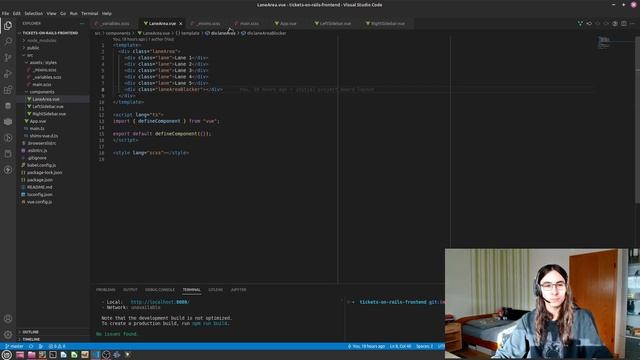
Task: Show the PROBLEMS panel tab
Action: [105, 290]
